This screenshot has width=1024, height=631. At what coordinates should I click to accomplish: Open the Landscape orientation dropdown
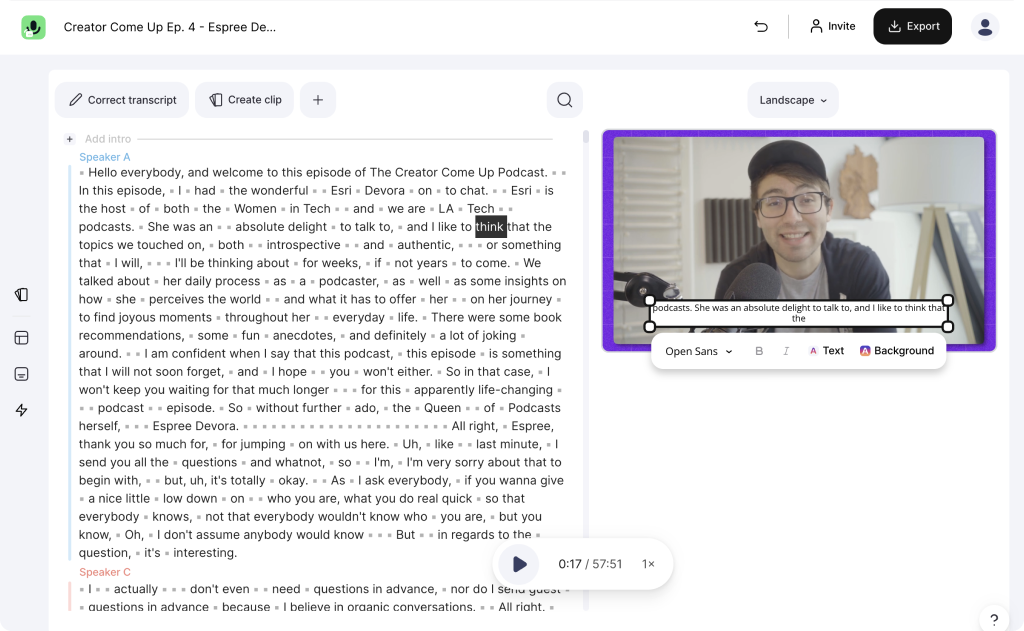click(x=793, y=100)
